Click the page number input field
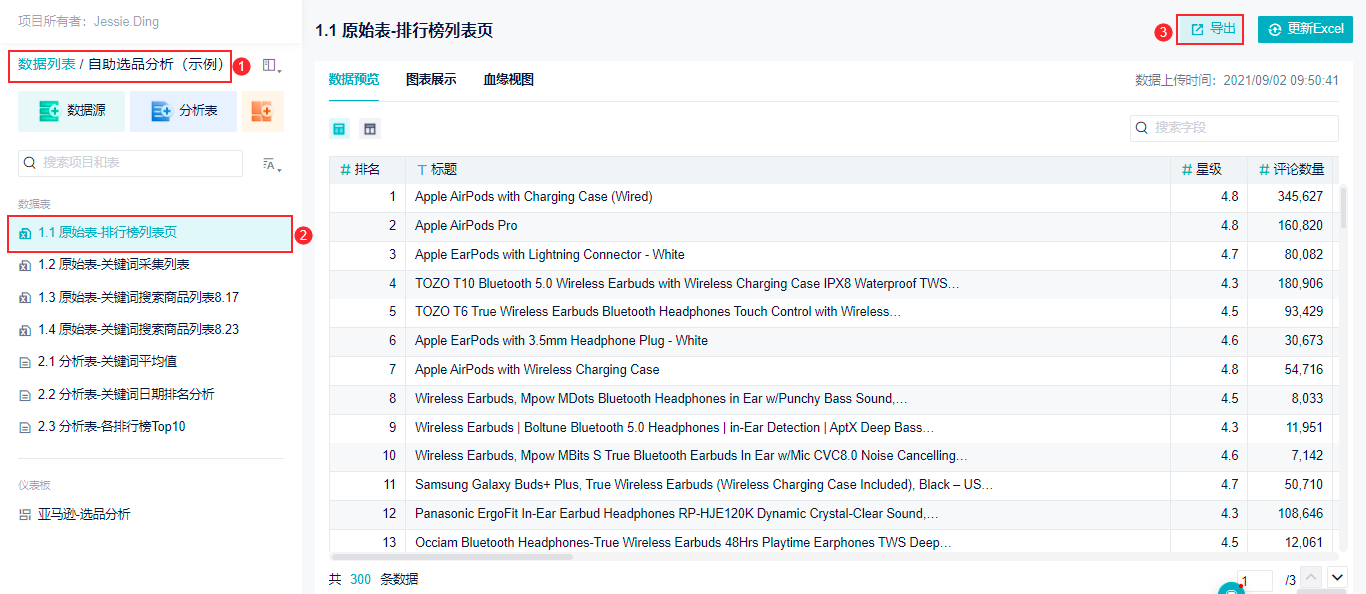This screenshot has height=594, width=1366. pos(1255,581)
